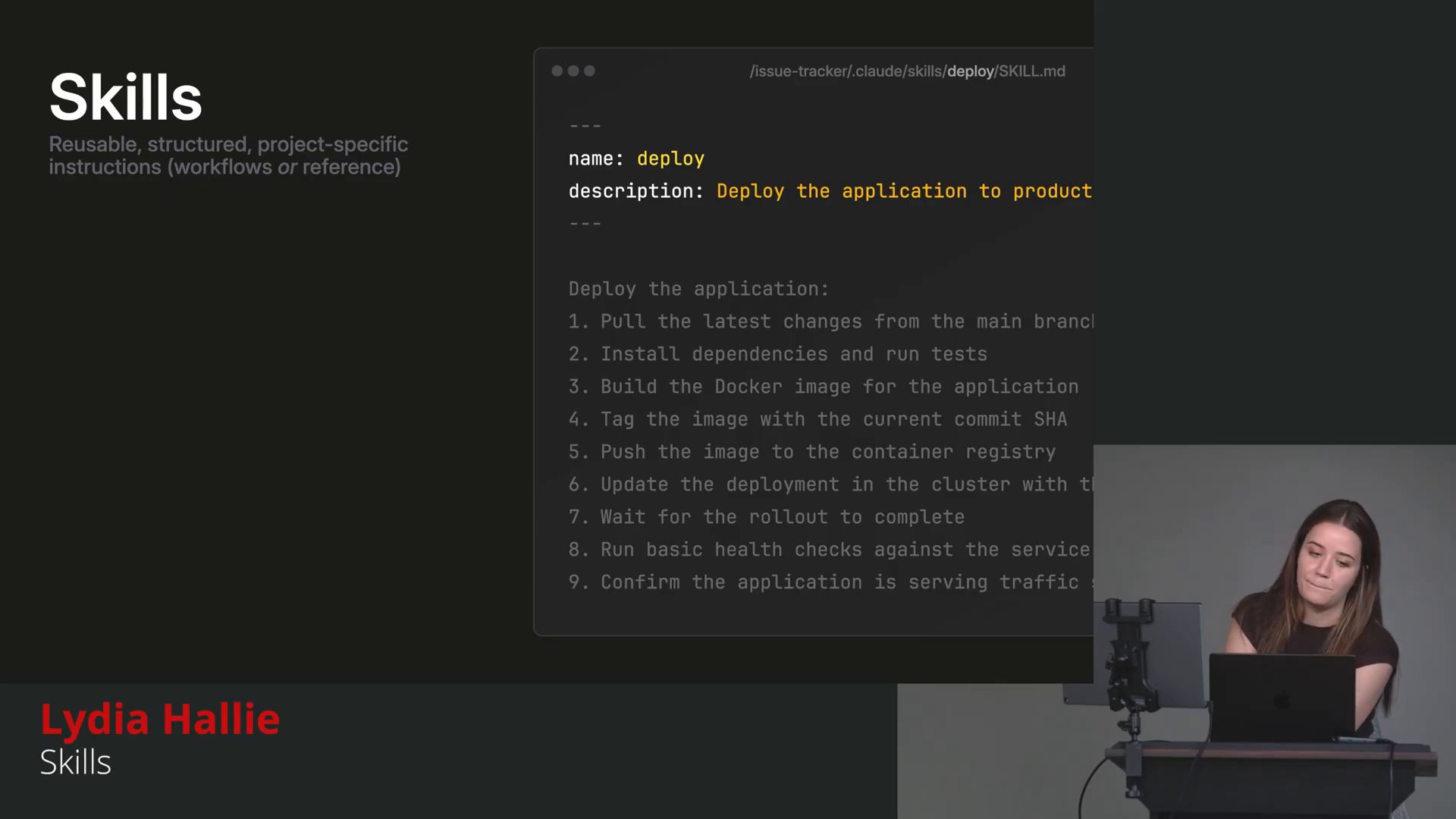This screenshot has height=819, width=1456.
Task: Click the highlighted 'deploy' folder in path
Action: pos(970,71)
